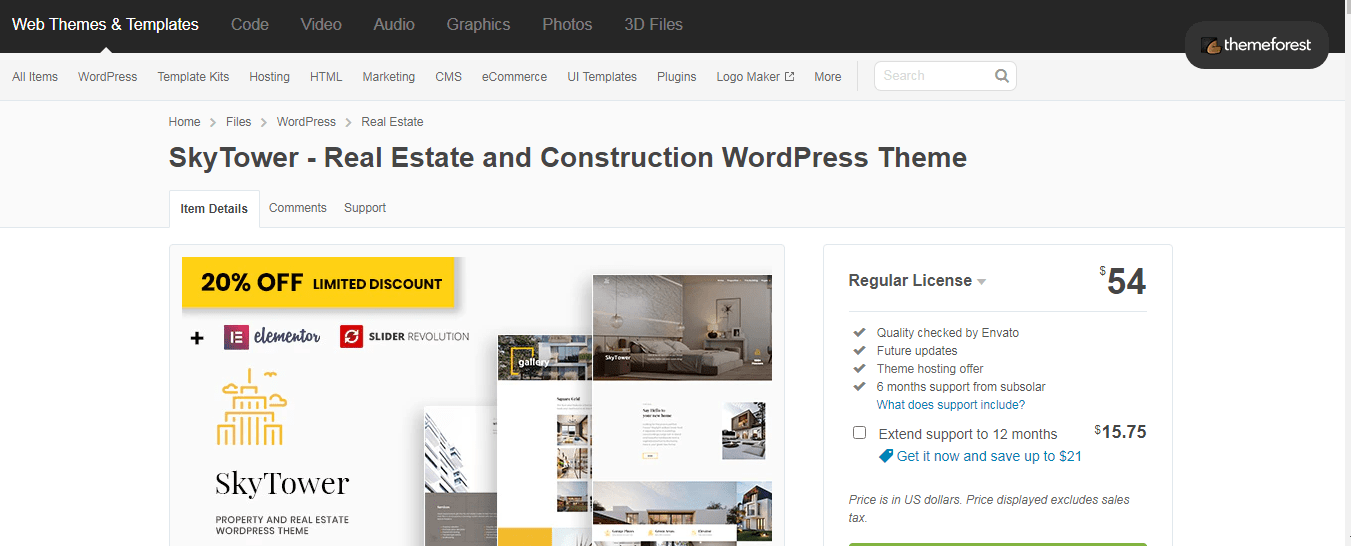Viewport: 1351px width, 546px height.
Task: Open the Template Kits category
Action: pyautogui.click(x=193, y=77)
